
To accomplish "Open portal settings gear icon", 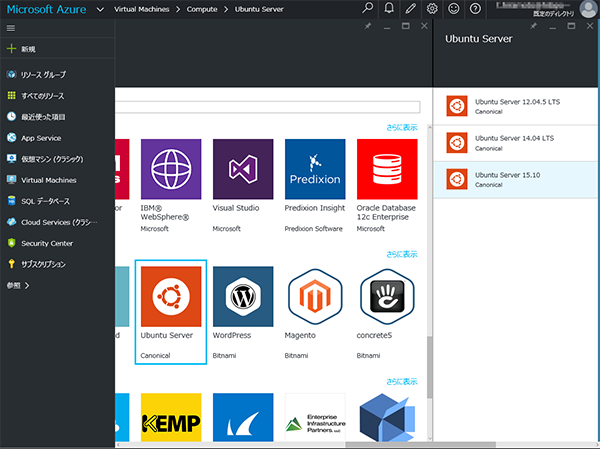I will pyautogui.click(x=432, y=8).
